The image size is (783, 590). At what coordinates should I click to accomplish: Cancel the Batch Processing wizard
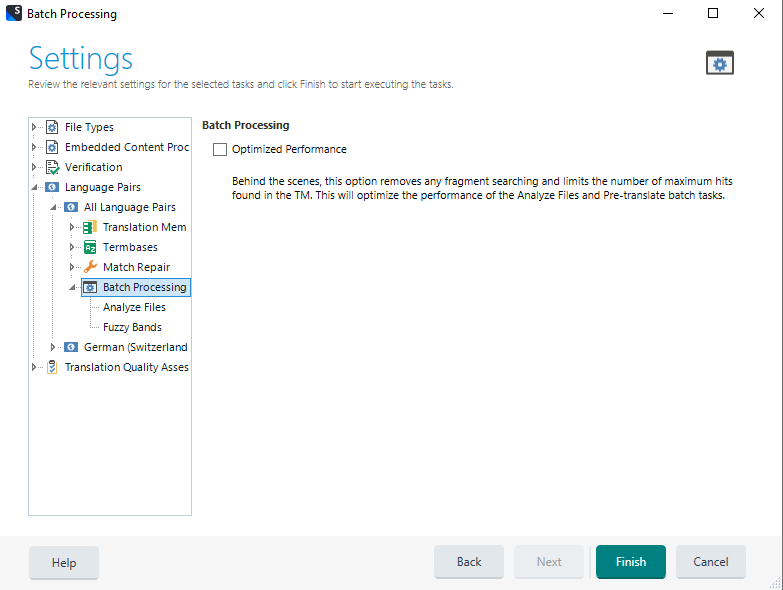tap(711, 562)
